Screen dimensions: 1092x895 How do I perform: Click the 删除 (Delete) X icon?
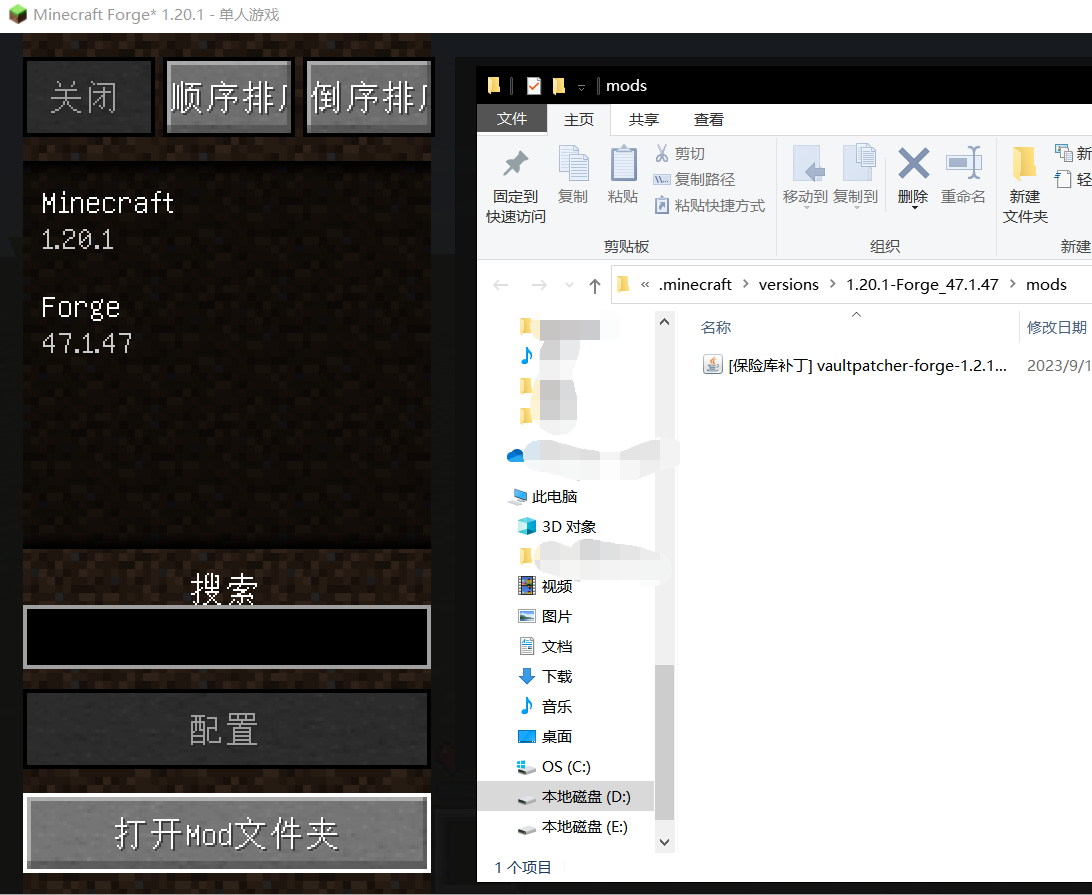(913, 165)
